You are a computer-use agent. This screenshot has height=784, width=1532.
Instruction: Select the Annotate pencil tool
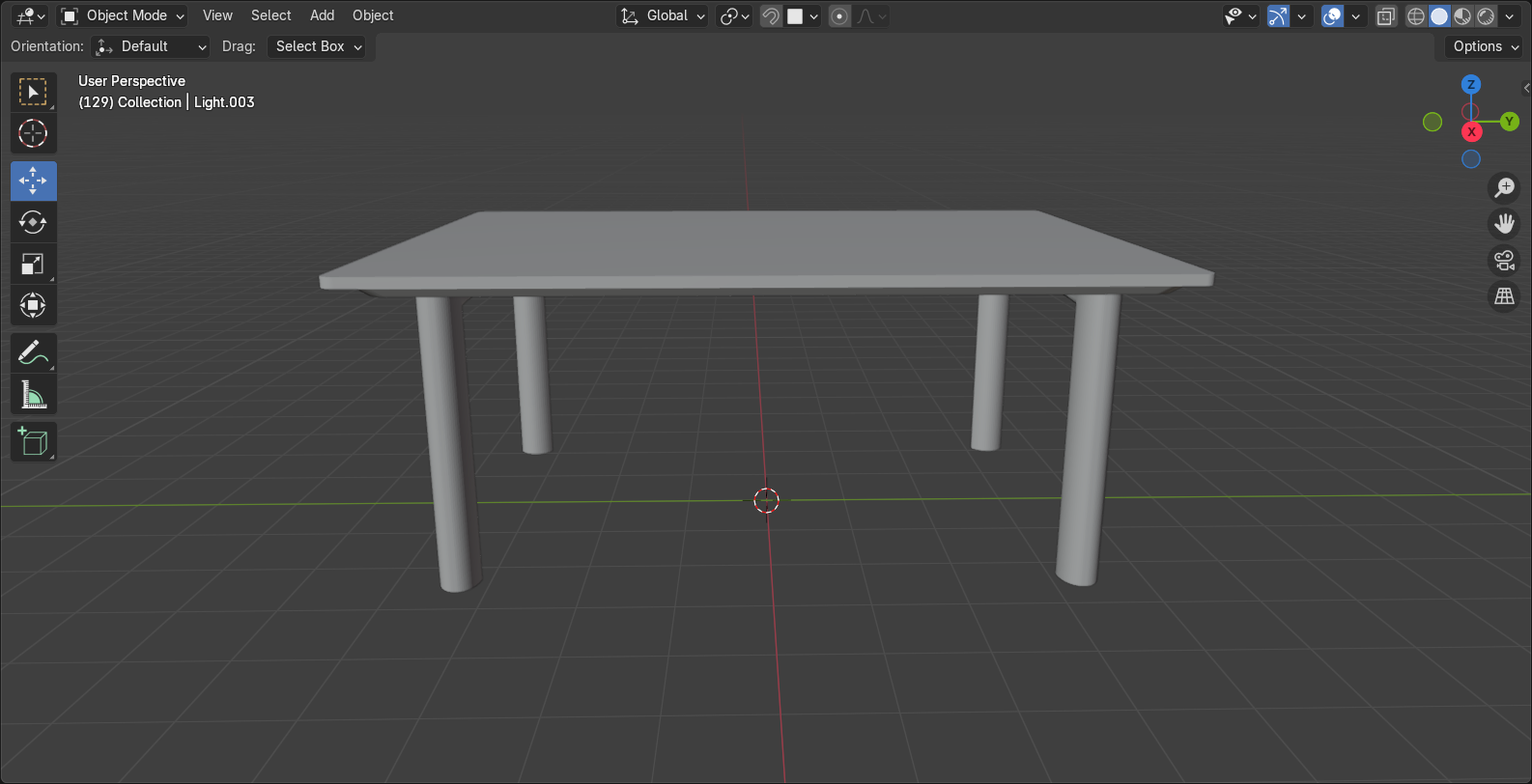tap(33, 353)
